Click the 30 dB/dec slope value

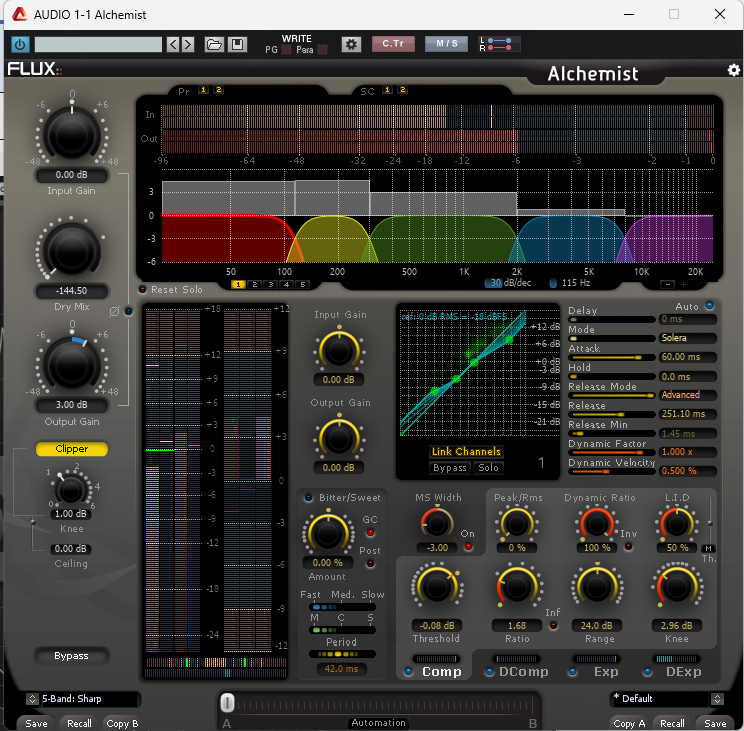pos(508,283)
